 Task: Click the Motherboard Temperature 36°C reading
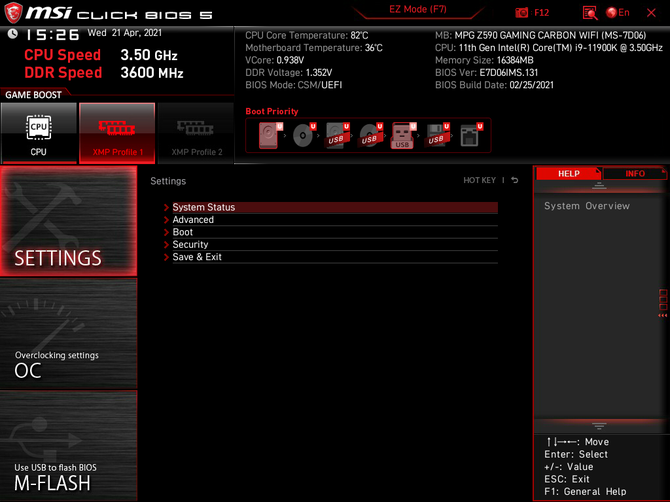314,48
